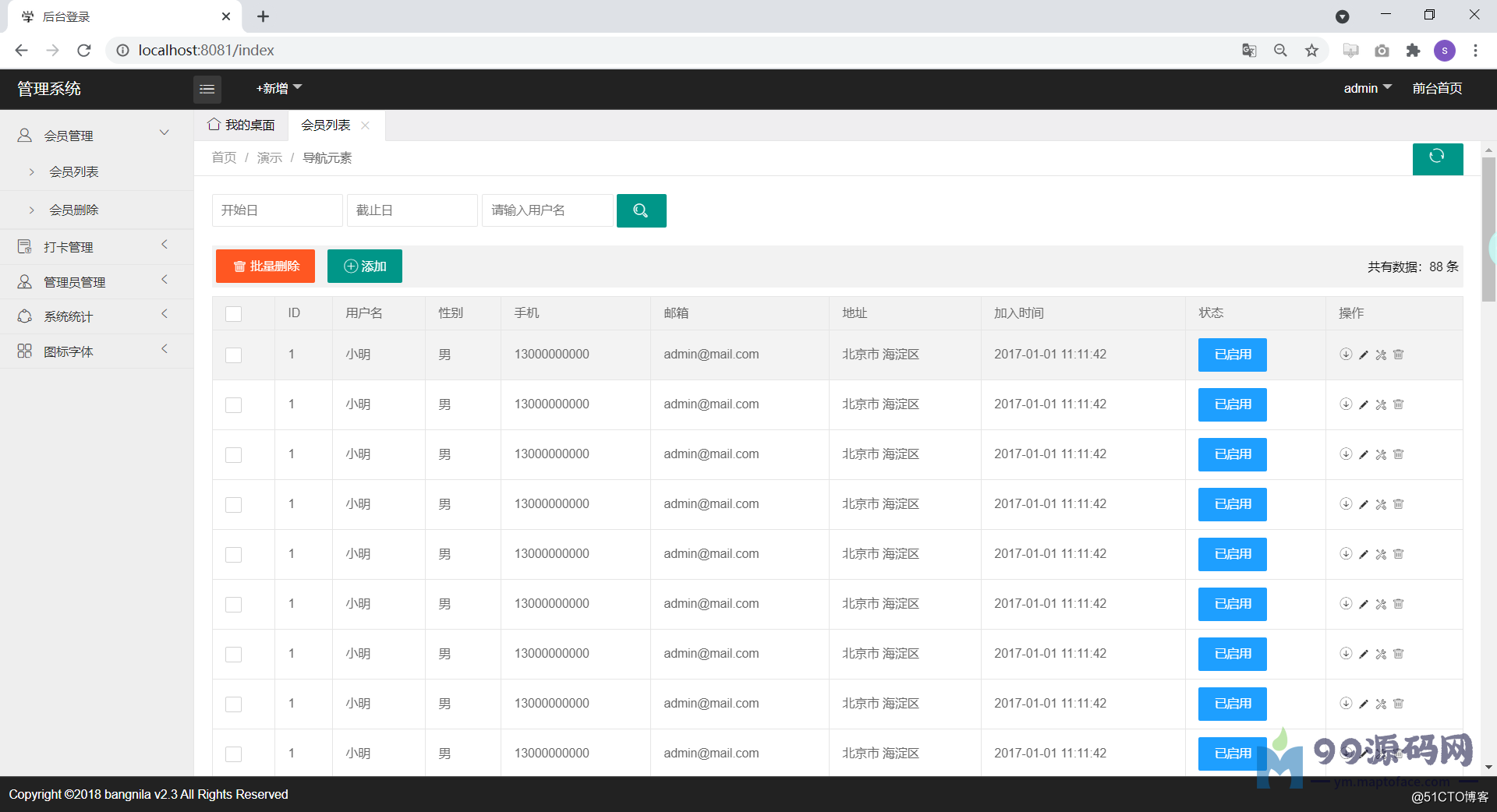
Task: Open the Chrome tab search dropdown arrow
Action: tap(1342, 16)
